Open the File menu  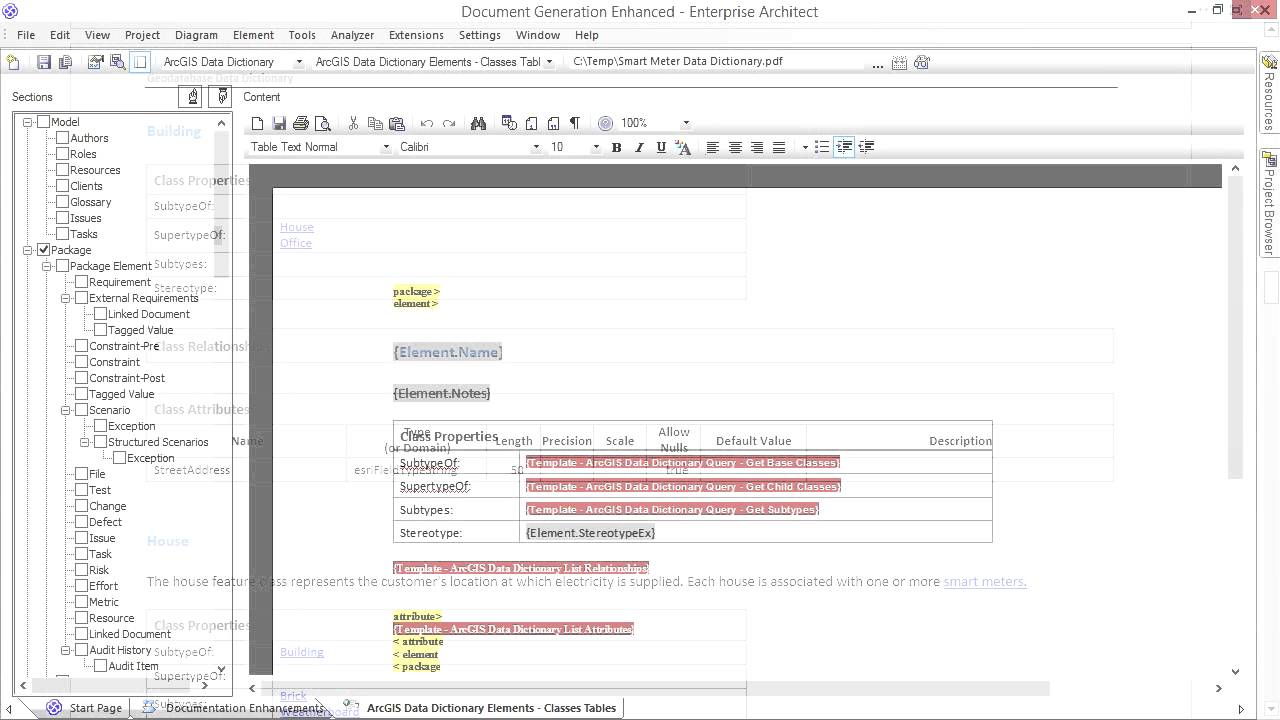click(x=26, y=35)
